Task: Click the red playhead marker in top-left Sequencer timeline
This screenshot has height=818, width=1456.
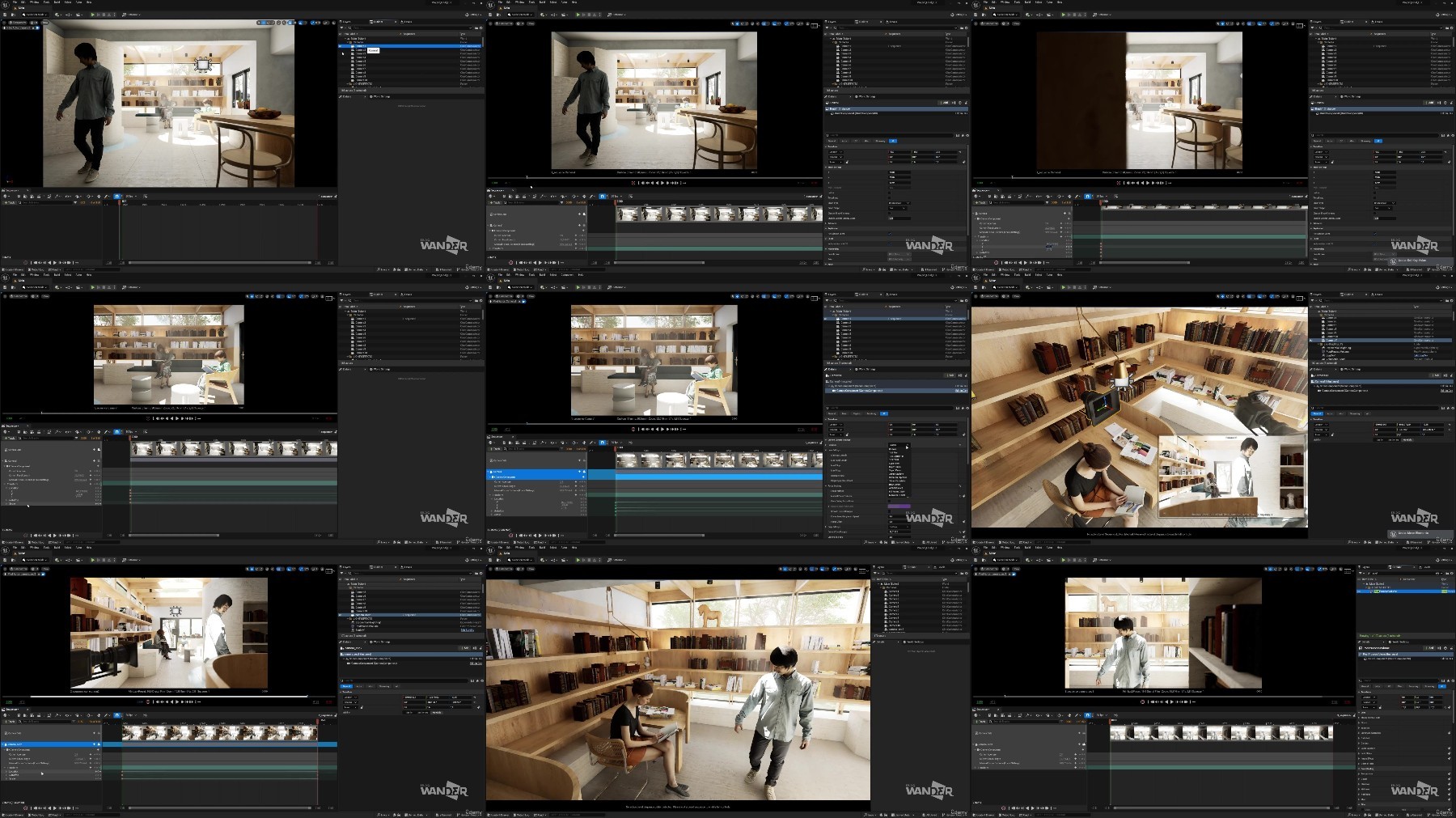Action: 121,202
